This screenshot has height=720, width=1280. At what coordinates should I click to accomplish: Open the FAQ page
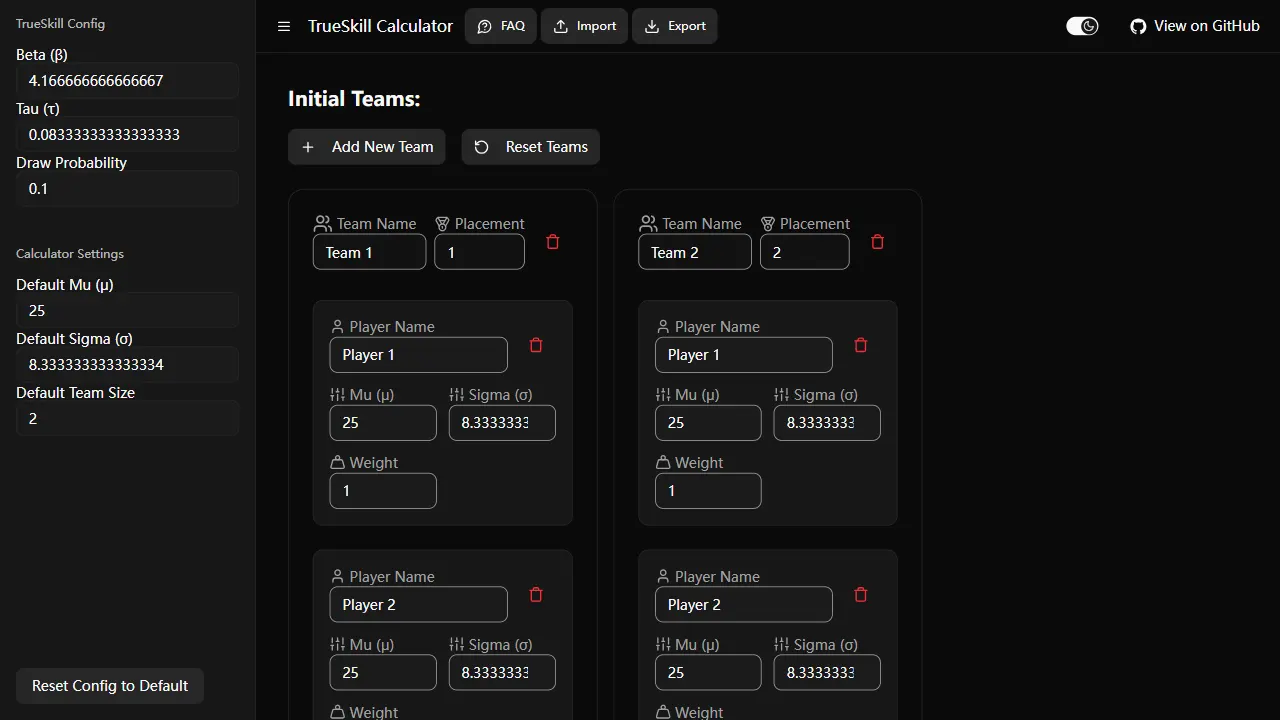501,26
